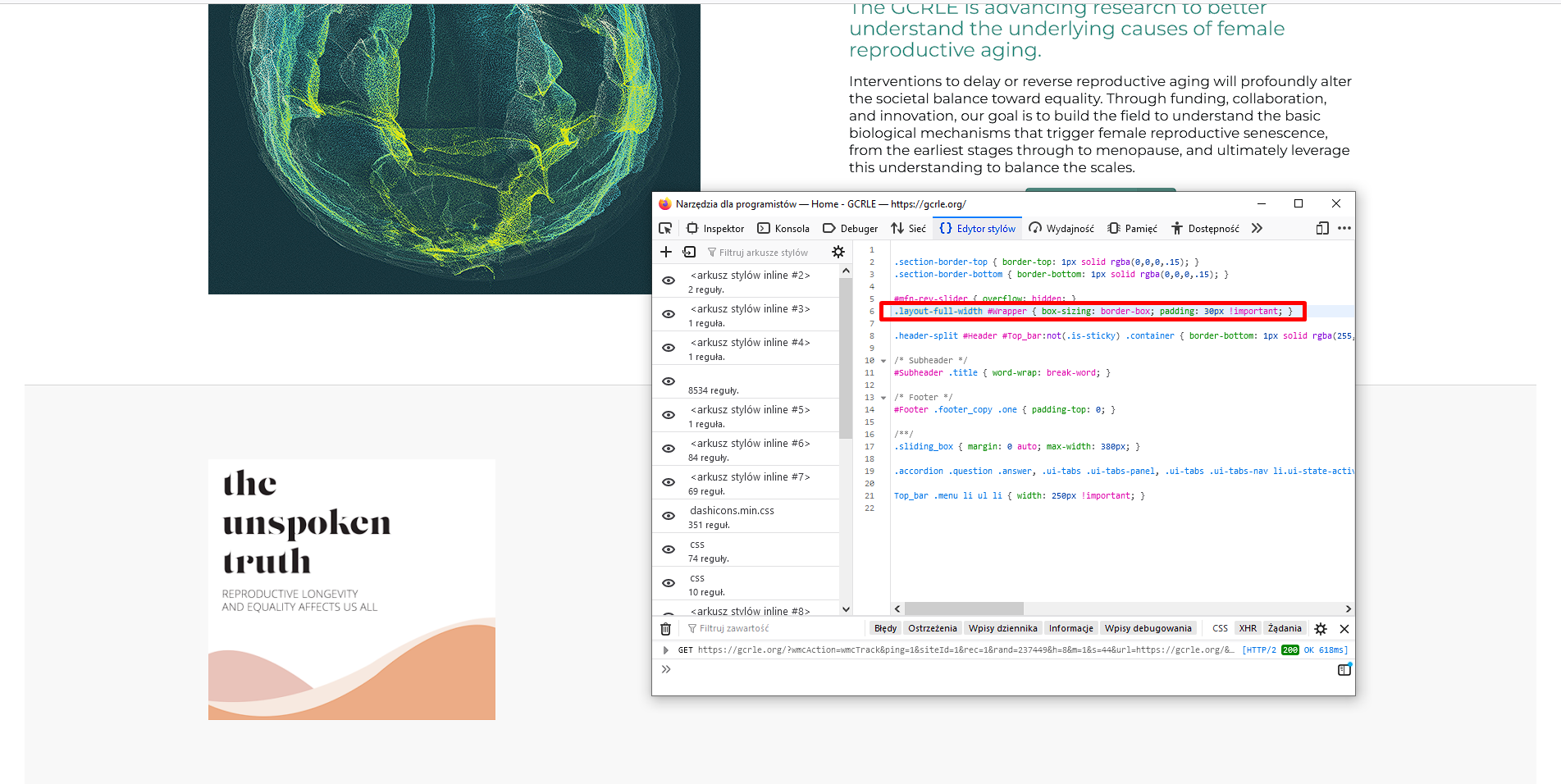Toggle visibility of the css sheet with 10 reguł

click(x=669, y=583)
